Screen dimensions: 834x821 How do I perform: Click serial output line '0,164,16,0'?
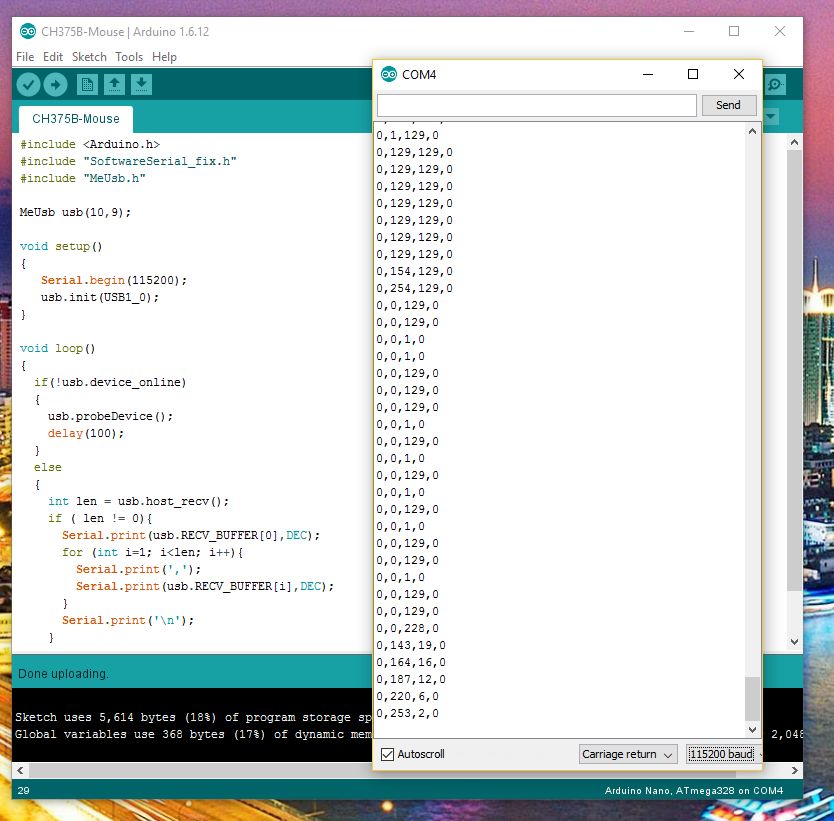pos(411,663)
